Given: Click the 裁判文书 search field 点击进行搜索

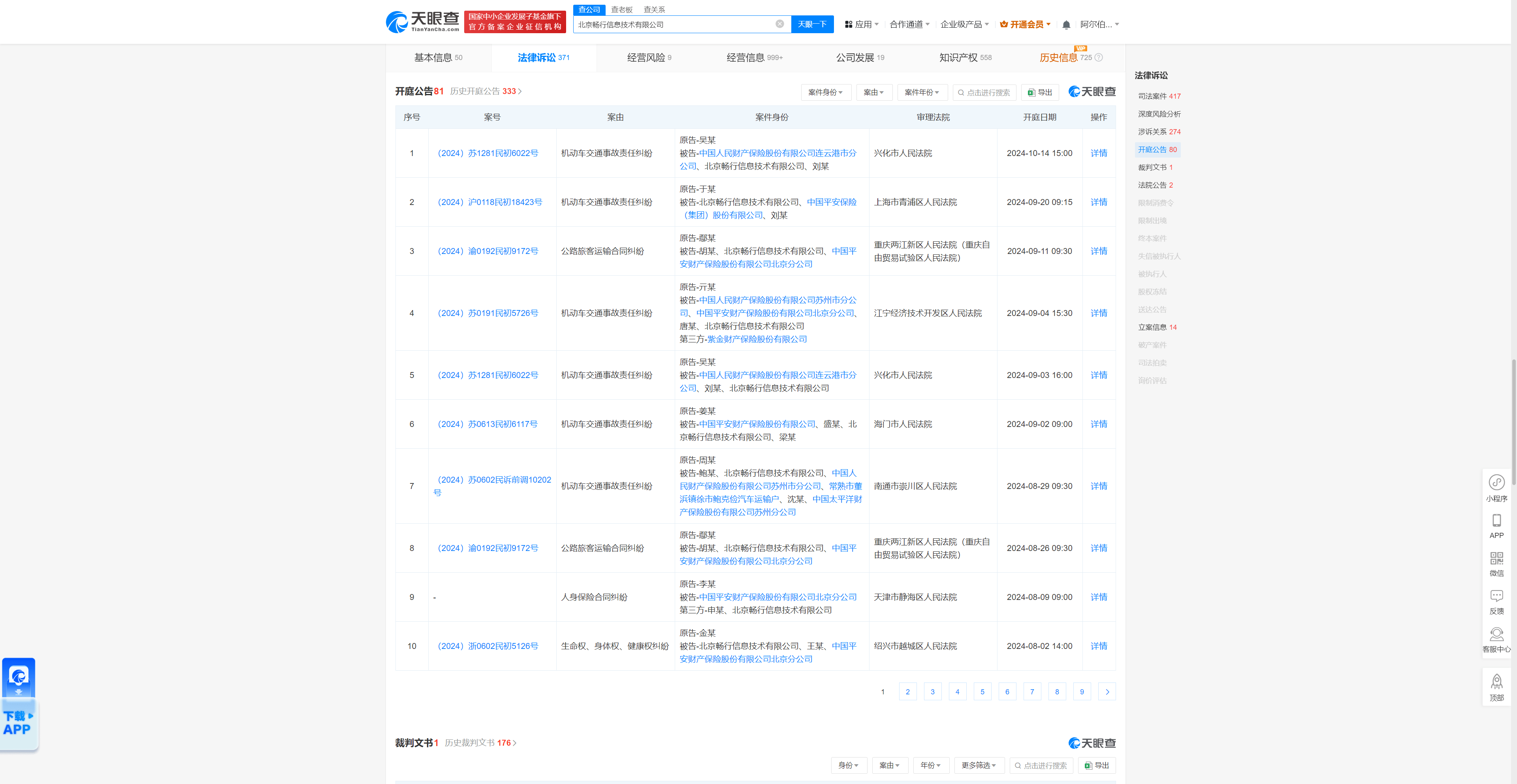Looking at the screenshot, I should [1041, 765].
